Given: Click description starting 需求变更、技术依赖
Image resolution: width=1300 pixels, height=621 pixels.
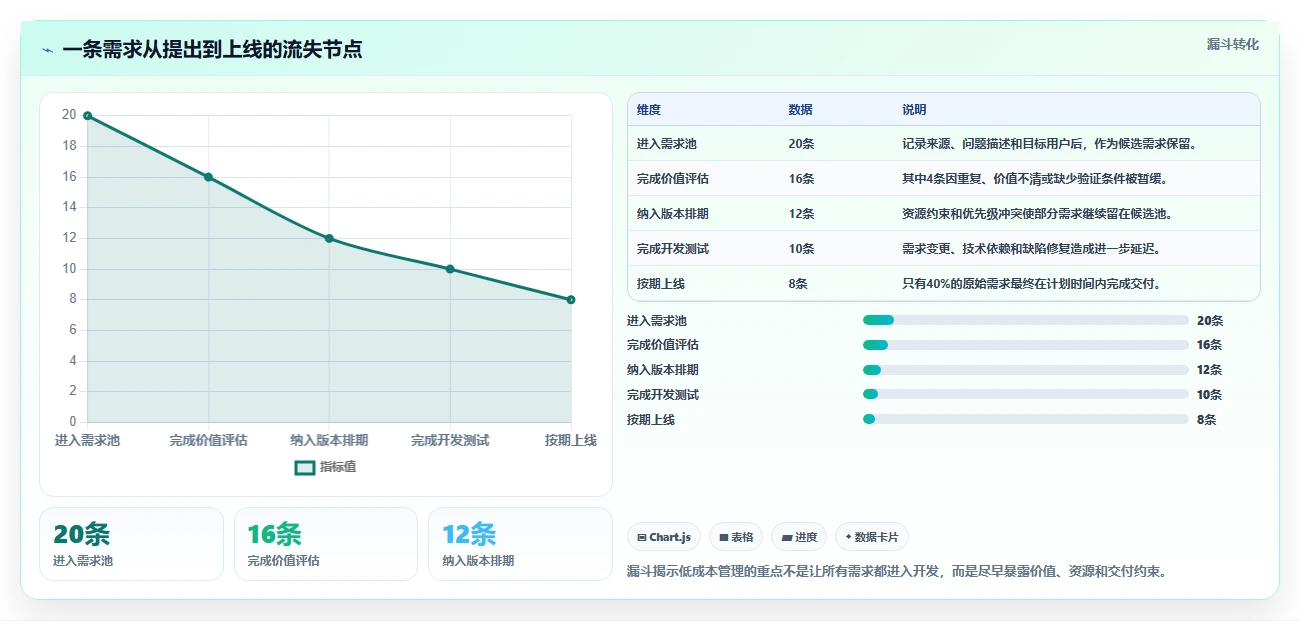Looking at the screenshot, I should coord(1031,249).
